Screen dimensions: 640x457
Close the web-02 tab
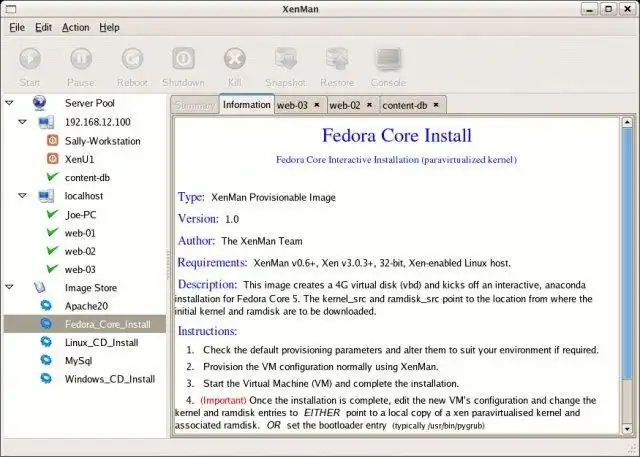coord(369,105)
